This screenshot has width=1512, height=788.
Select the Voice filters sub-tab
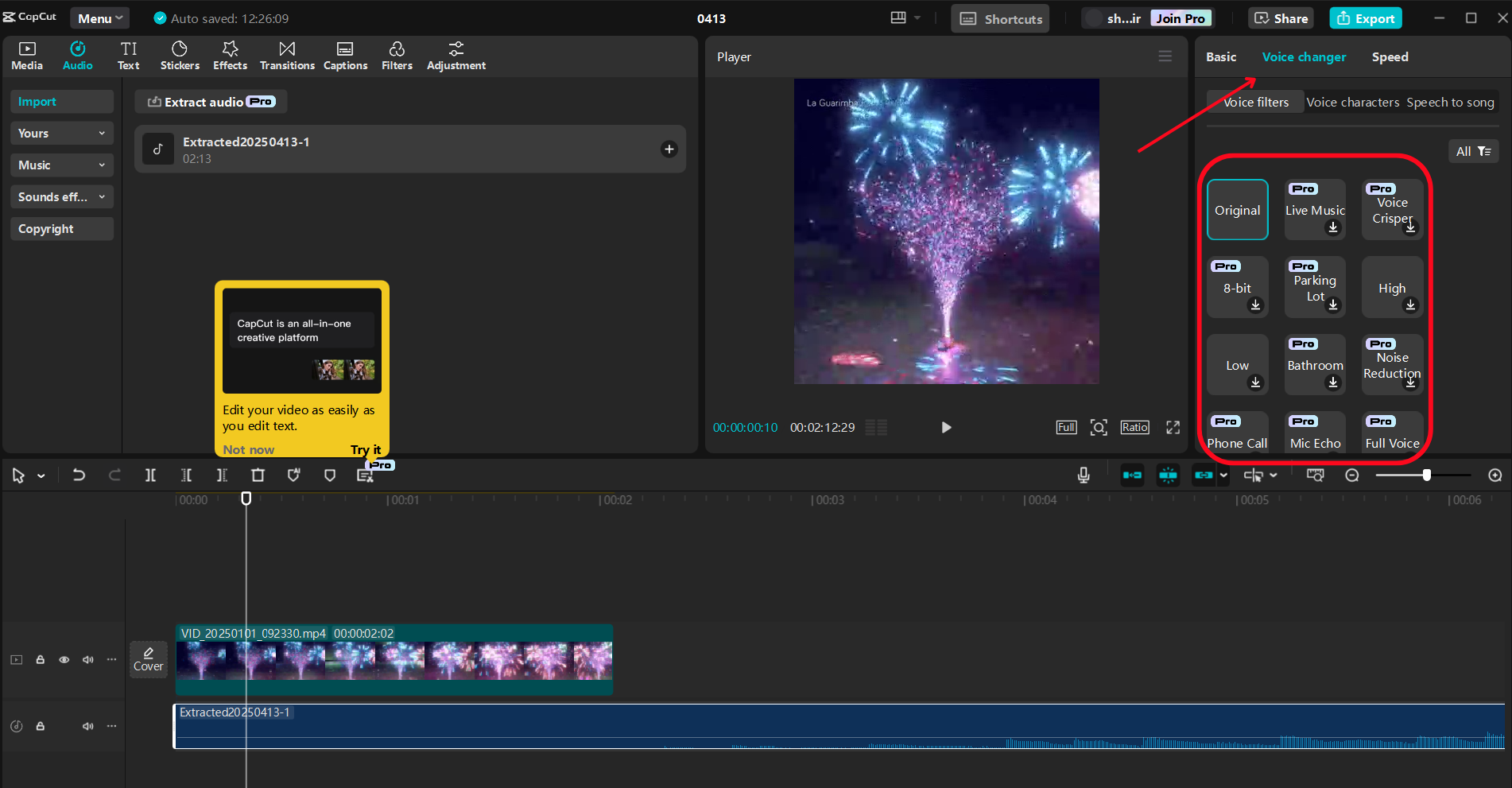(x=1255, y=102)
